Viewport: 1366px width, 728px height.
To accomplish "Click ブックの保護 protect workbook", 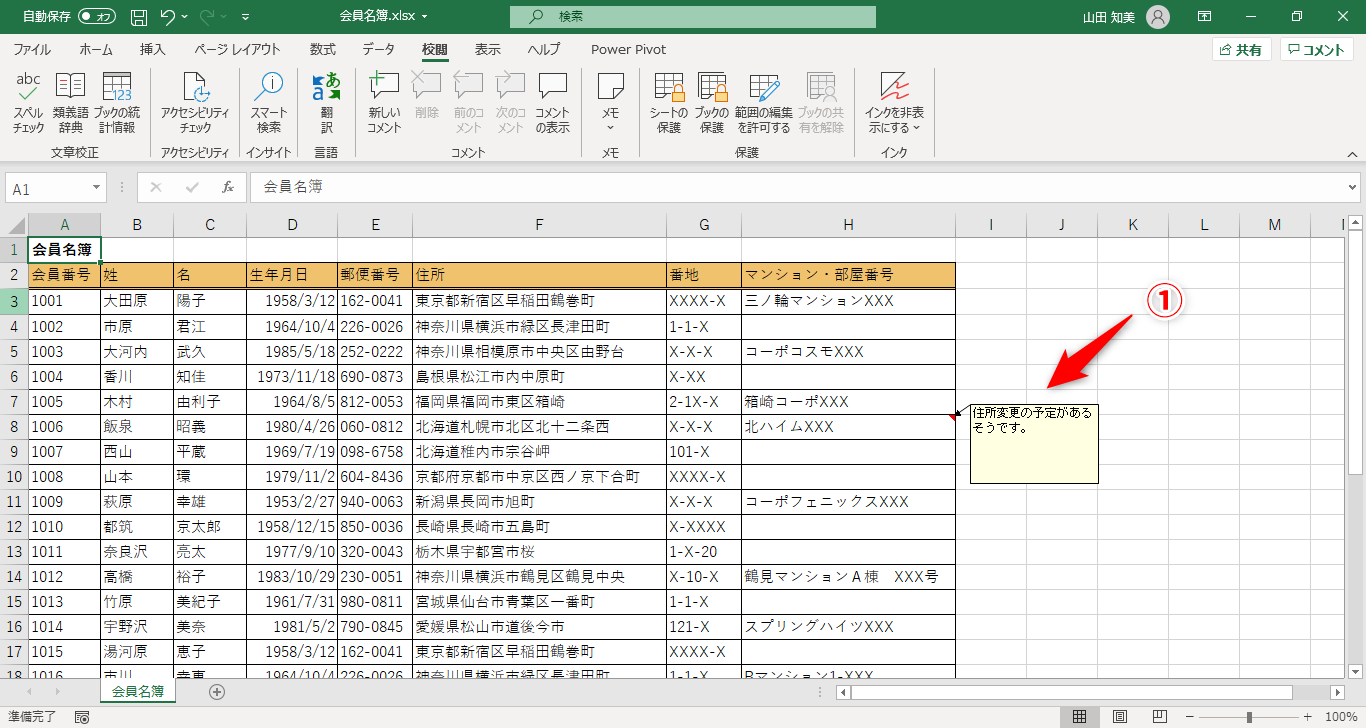I will (x=711, y=104).
